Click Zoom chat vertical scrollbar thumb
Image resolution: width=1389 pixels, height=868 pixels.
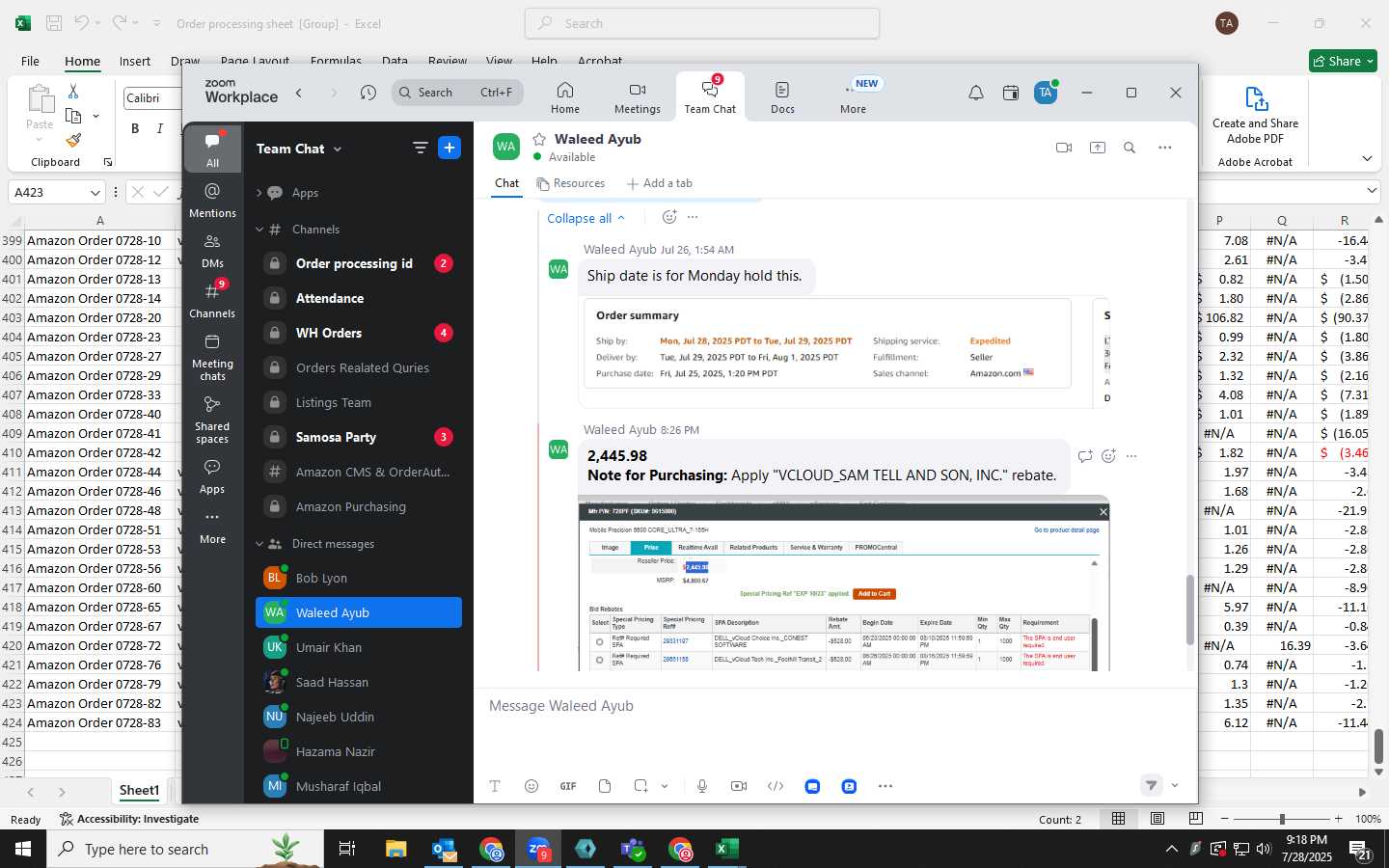1189,609
